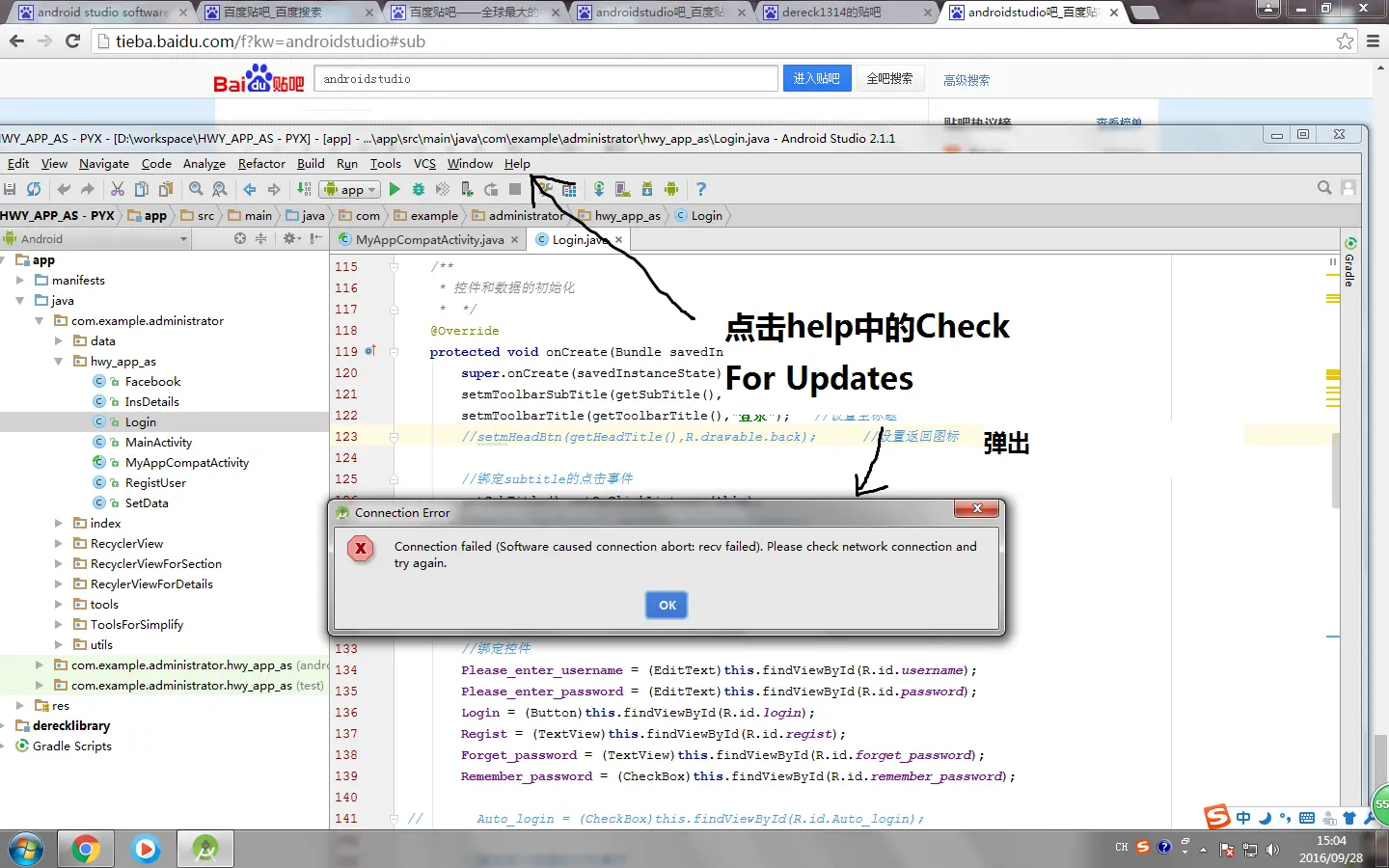The height and width of the screenshot is (868, 1389).
Task: Click the Copy icon in toolbar
Action: pos(142,189)
